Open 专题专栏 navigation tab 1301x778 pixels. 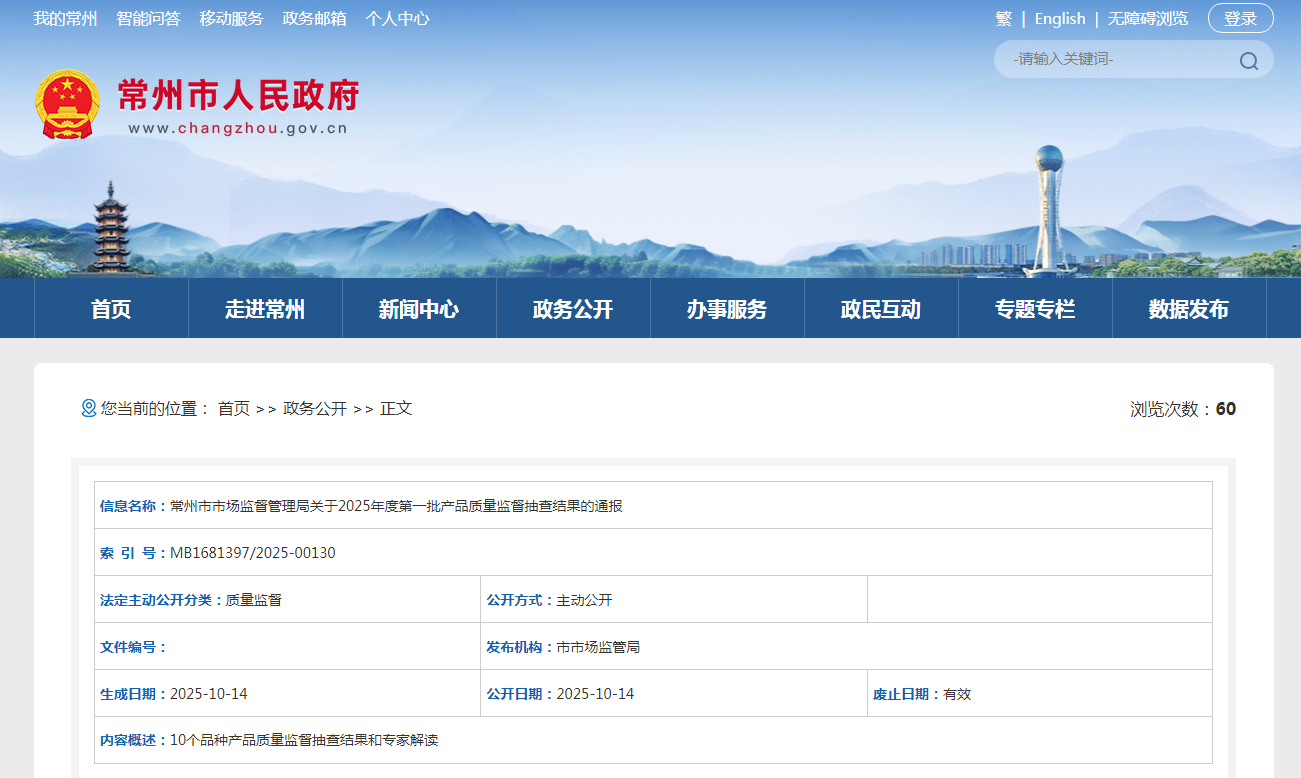click(x=1035, y=309)
